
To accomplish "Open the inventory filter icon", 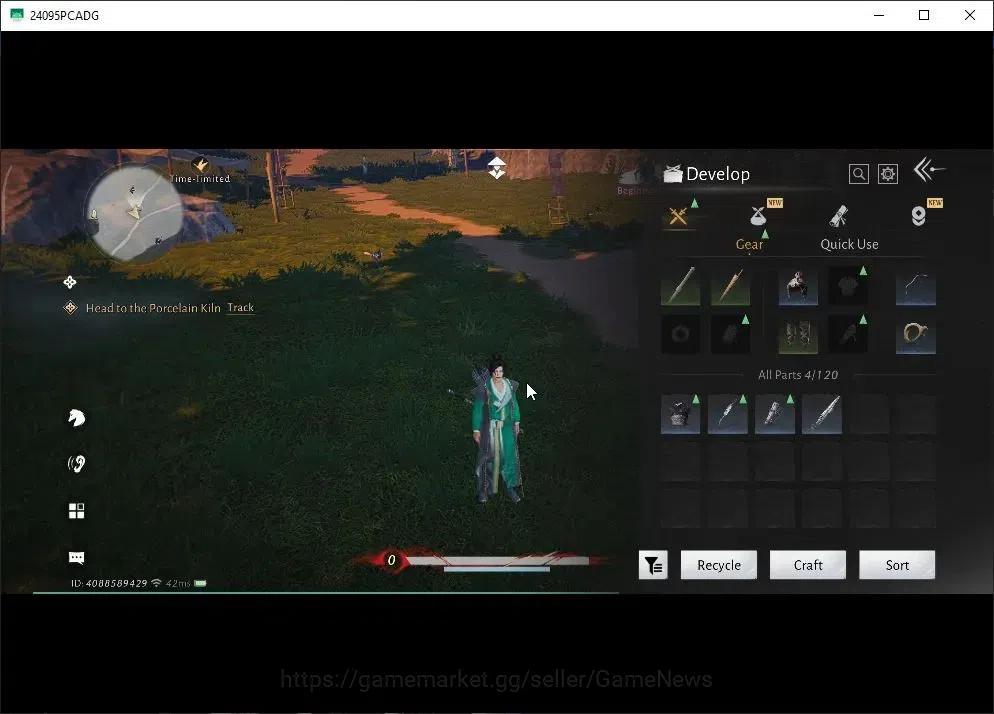I will click(x=653, y=565).
